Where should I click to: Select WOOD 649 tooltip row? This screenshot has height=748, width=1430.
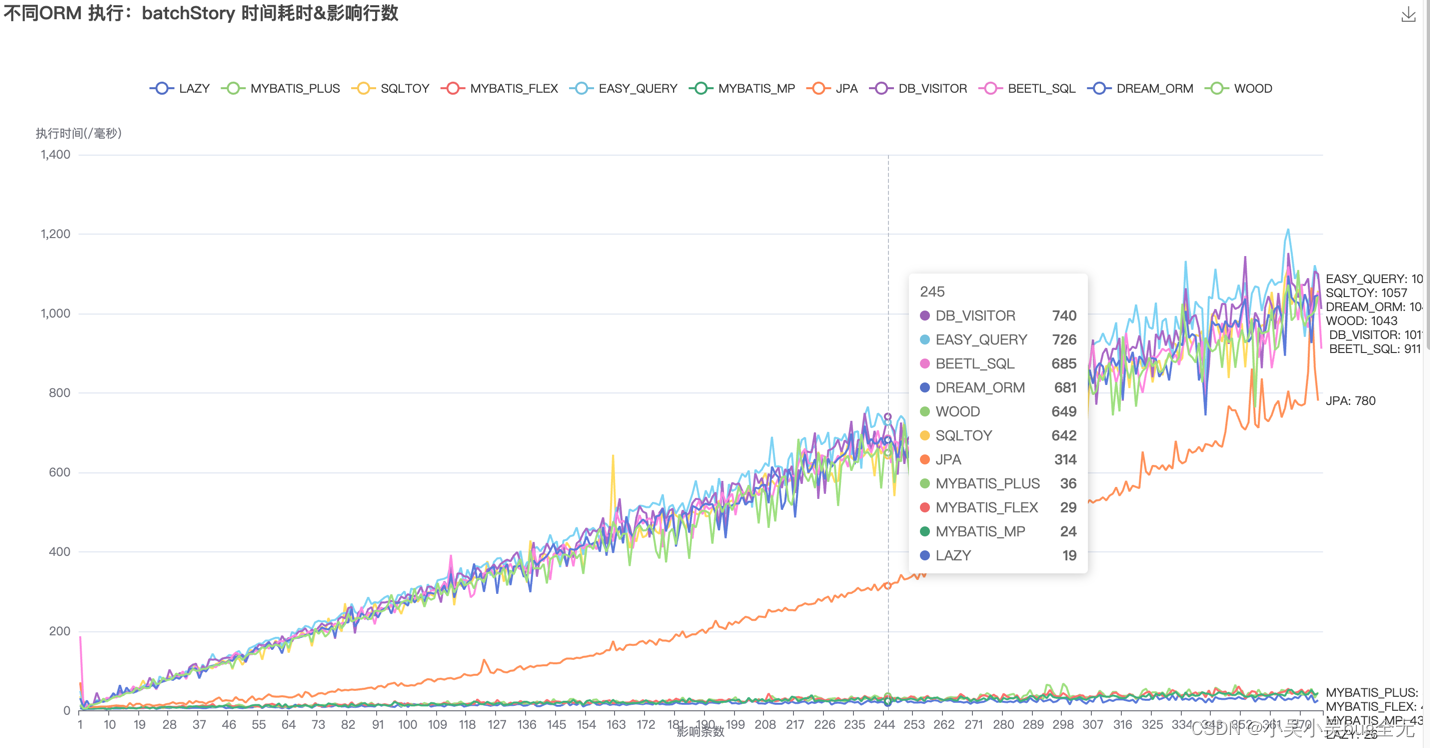click(x=998, y=412)
